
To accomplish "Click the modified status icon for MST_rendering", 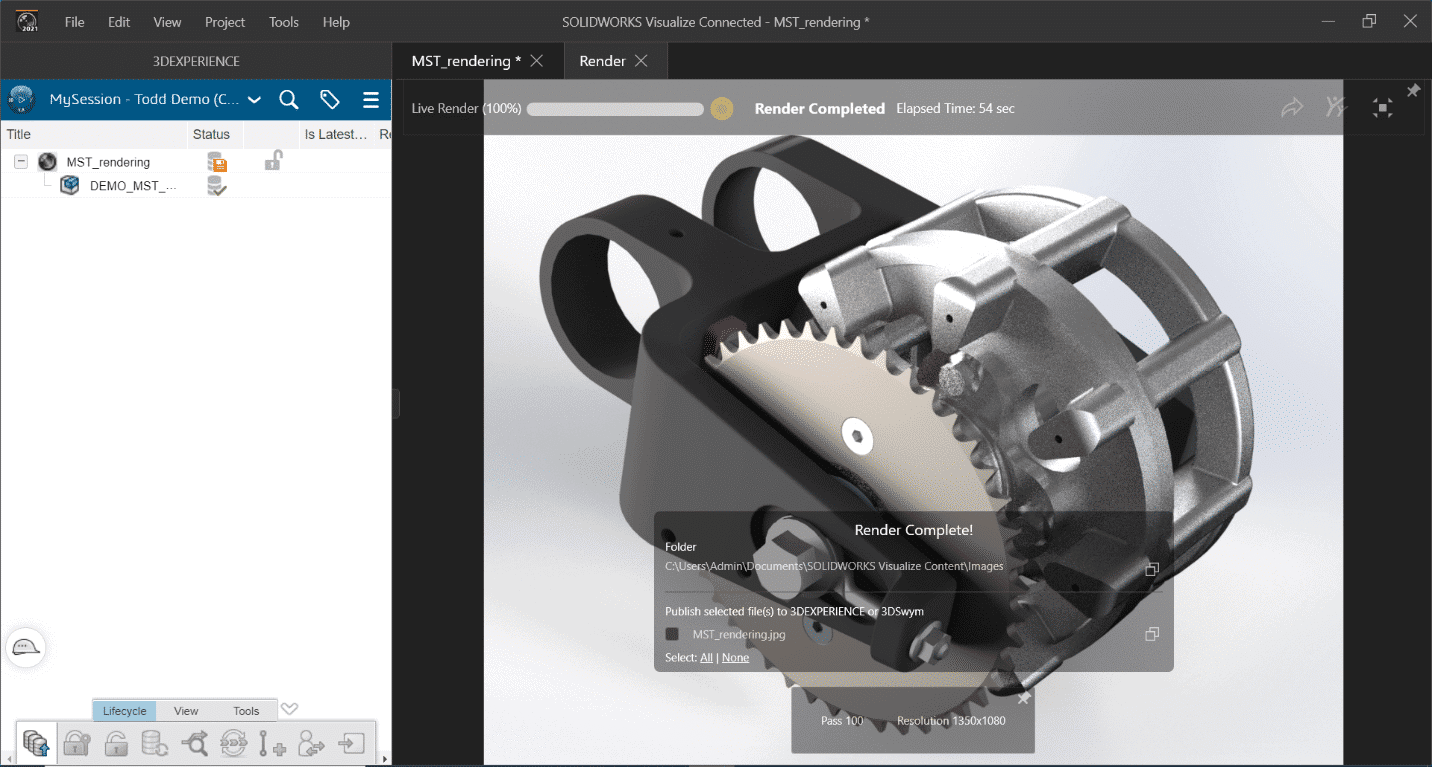I will 217,161.
